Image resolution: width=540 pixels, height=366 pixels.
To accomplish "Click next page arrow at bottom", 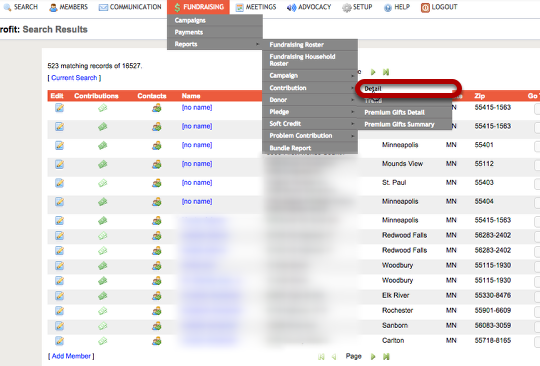I will coord(373,357).
